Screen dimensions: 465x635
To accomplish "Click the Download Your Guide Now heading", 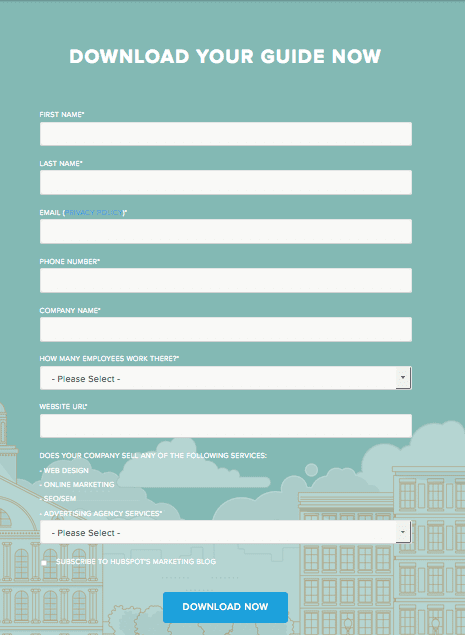I will (225, 56).
